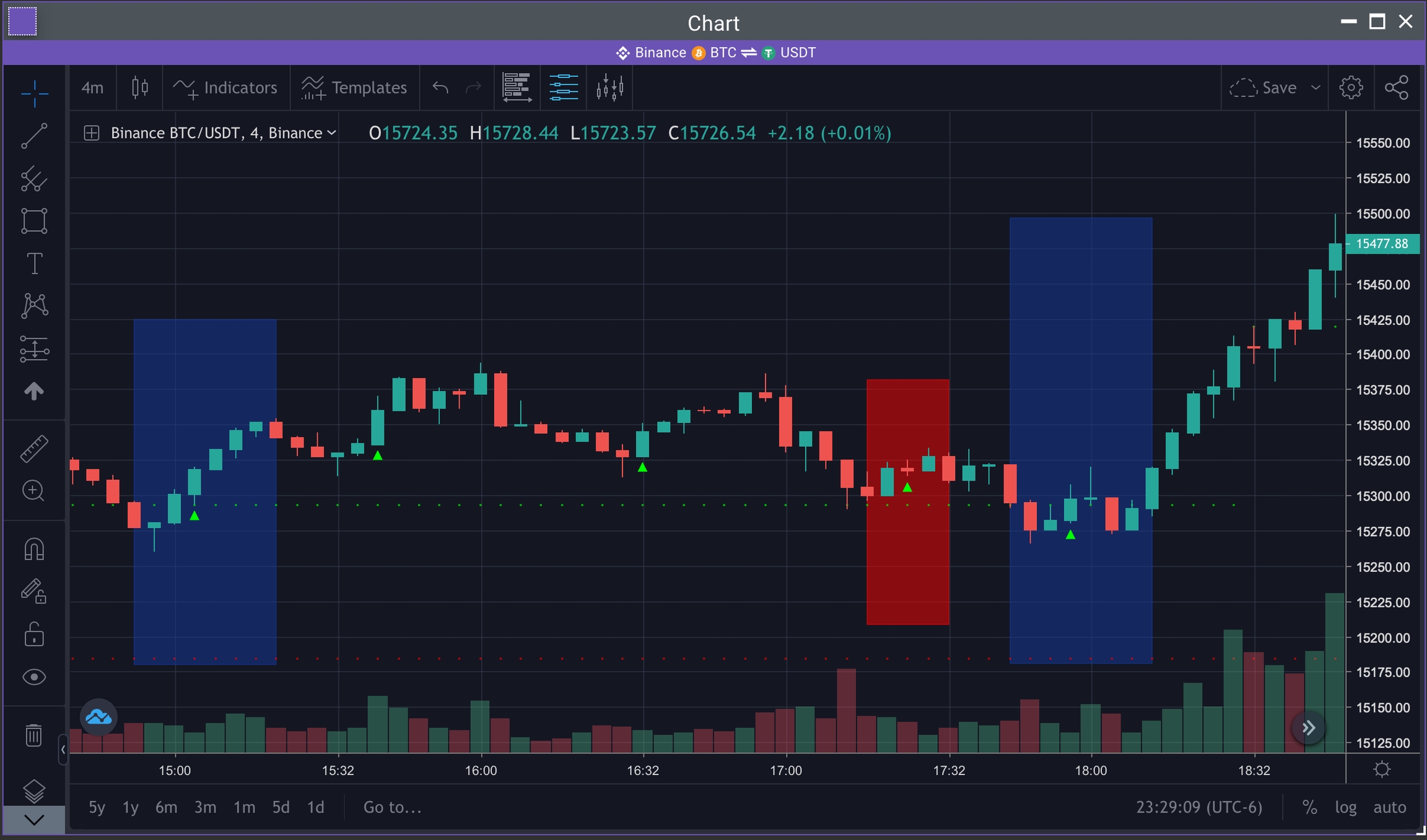Open the Templates menu
Screen dimensions: 1427x840
pos(354,88)
